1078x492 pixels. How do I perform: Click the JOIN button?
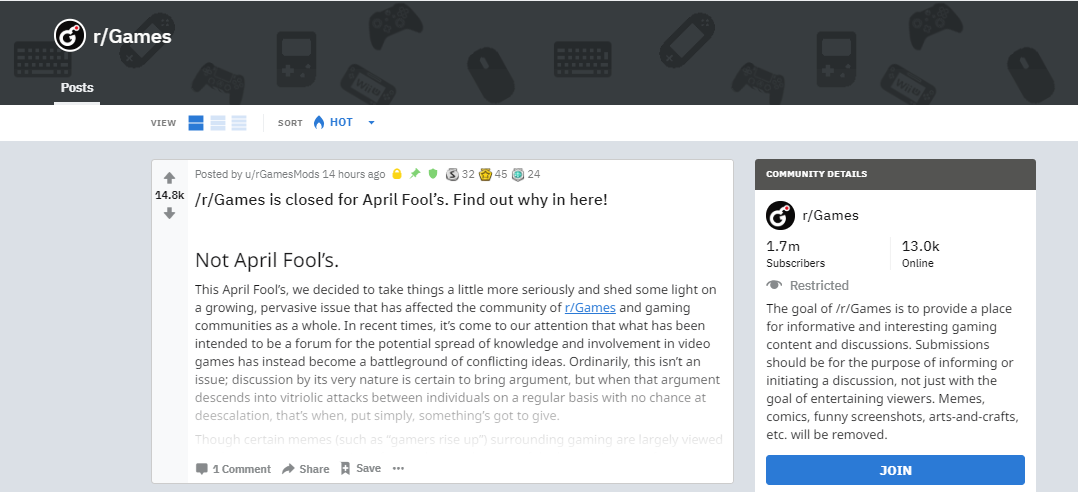tap(895, 470)
